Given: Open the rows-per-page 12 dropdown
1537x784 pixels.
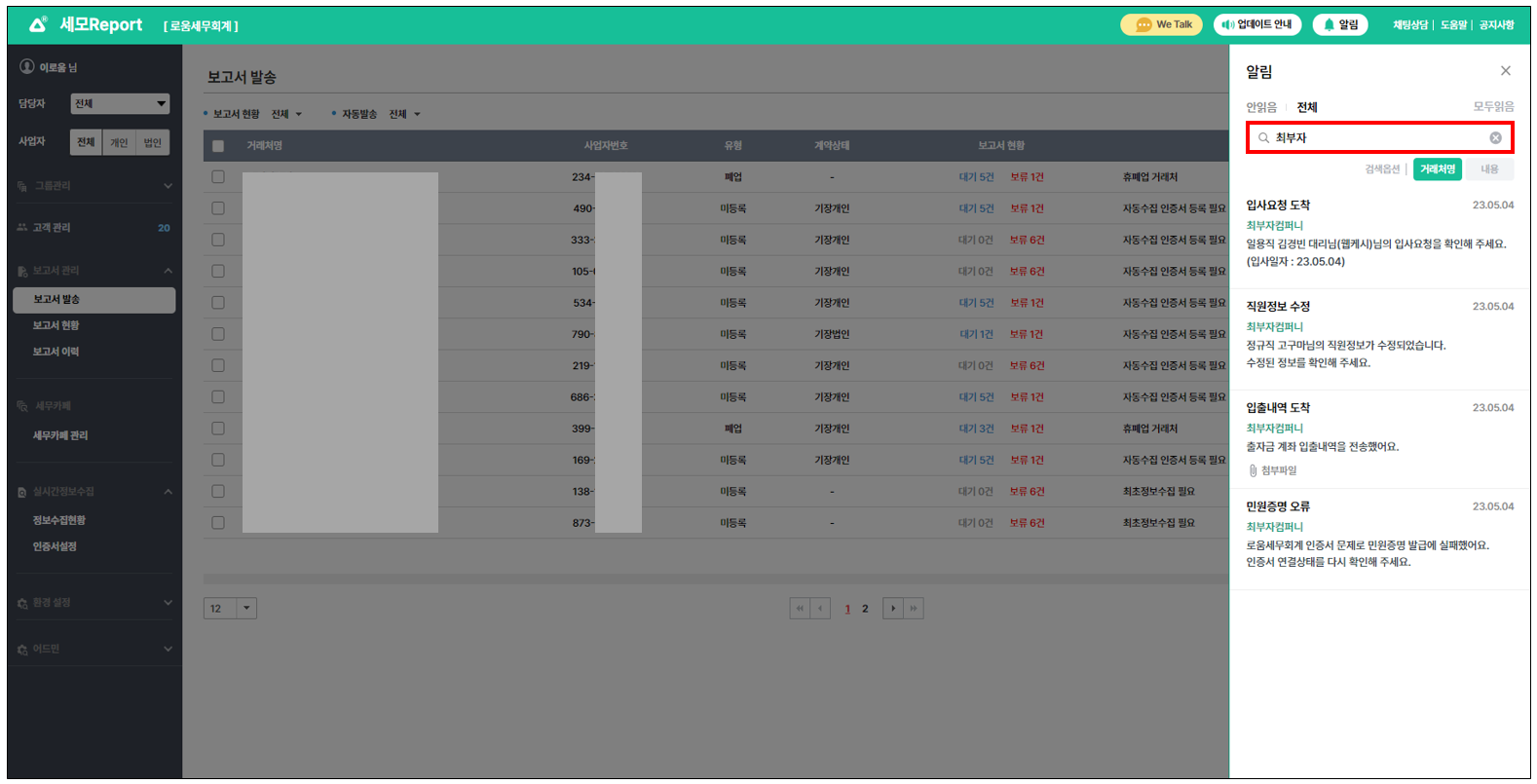Looking at the screenshot, I should (x=230, y=609).
